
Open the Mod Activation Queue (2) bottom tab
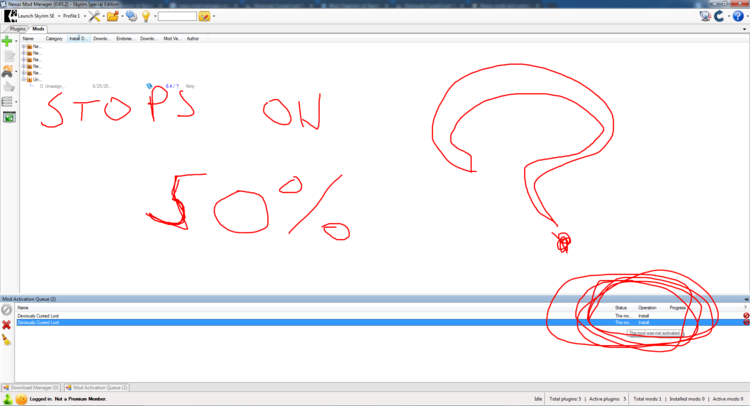(97, 387)
